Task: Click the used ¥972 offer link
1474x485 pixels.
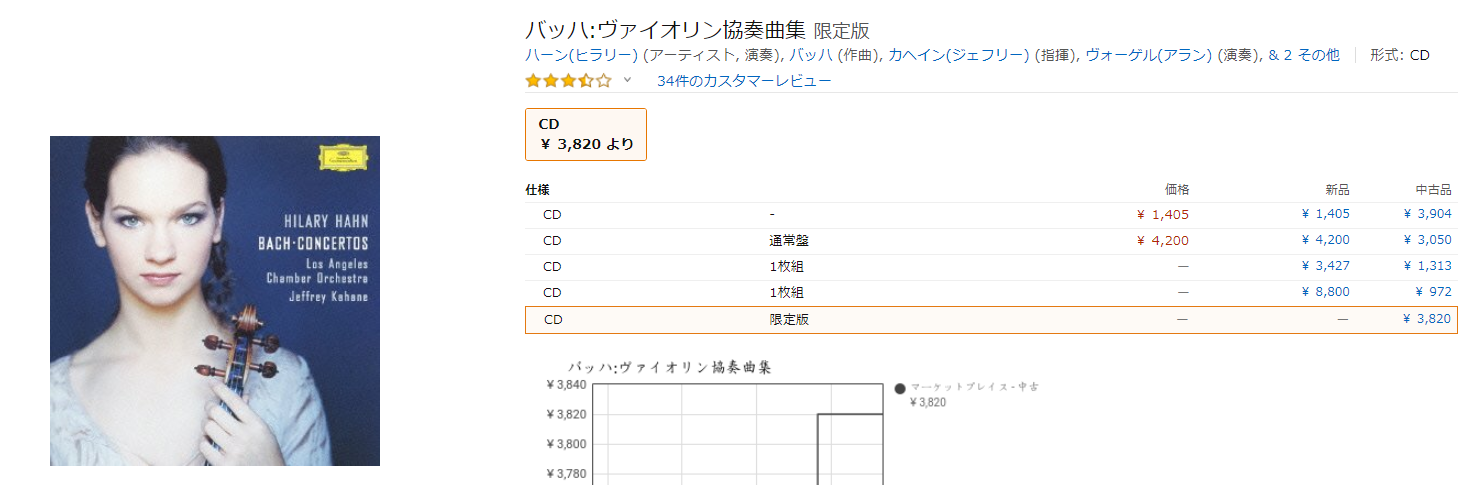Action: [1433, 293]
